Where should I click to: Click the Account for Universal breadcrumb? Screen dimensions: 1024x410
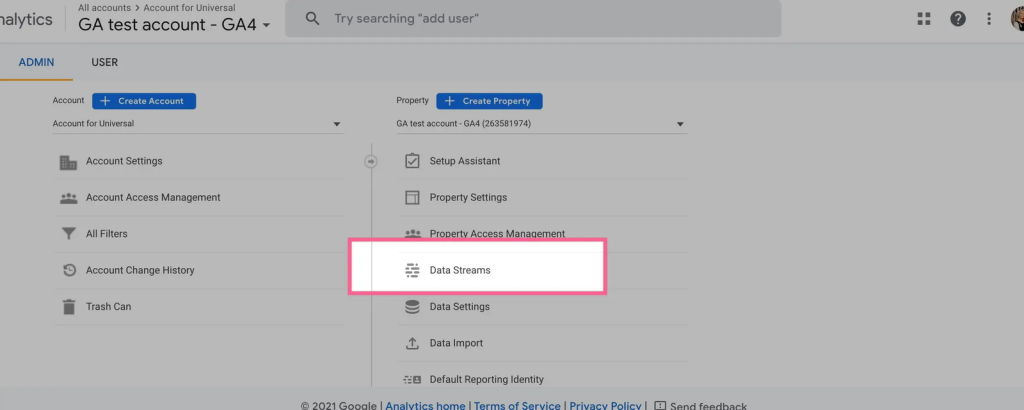coord(189,8)
